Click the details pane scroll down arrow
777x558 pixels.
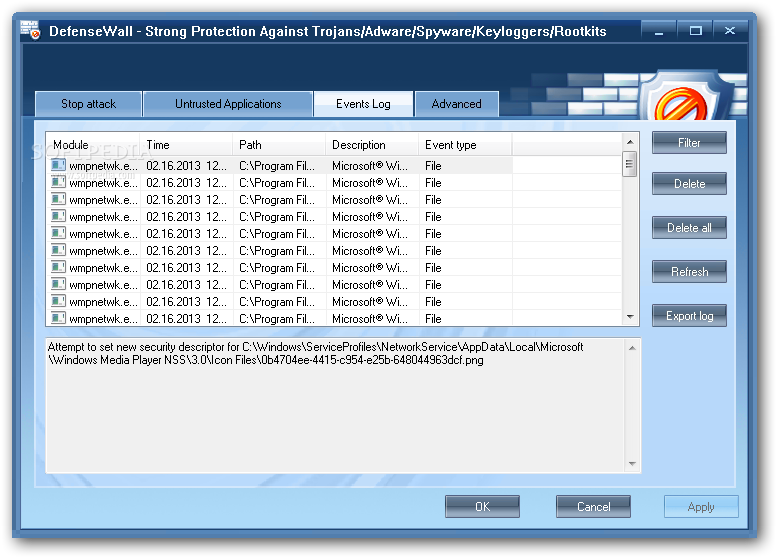(x=632, y=464)
